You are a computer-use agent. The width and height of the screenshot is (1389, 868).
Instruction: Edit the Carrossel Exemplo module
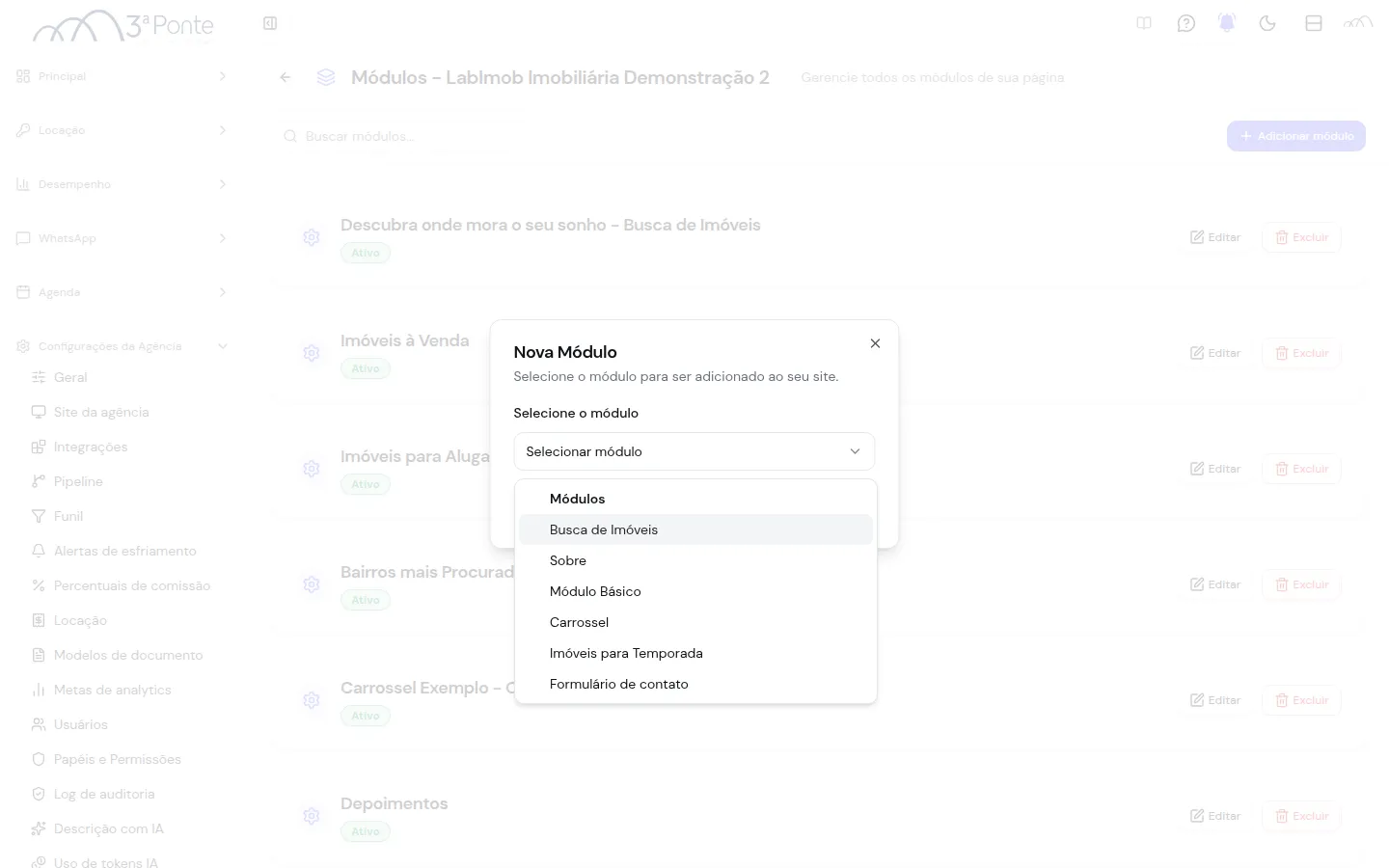[1215, 700]
